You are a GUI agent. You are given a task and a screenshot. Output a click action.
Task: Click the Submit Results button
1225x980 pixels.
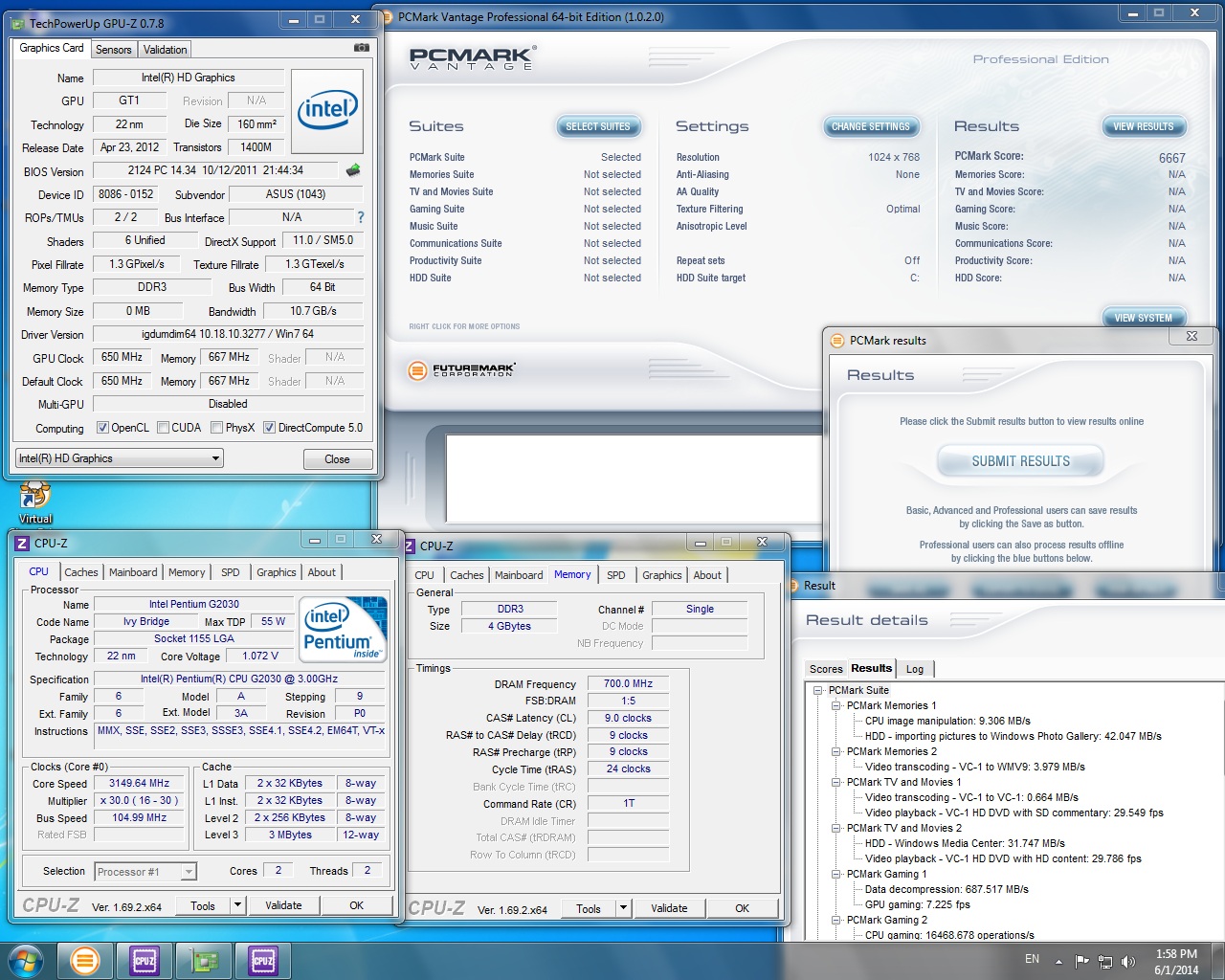point(1021,461)
